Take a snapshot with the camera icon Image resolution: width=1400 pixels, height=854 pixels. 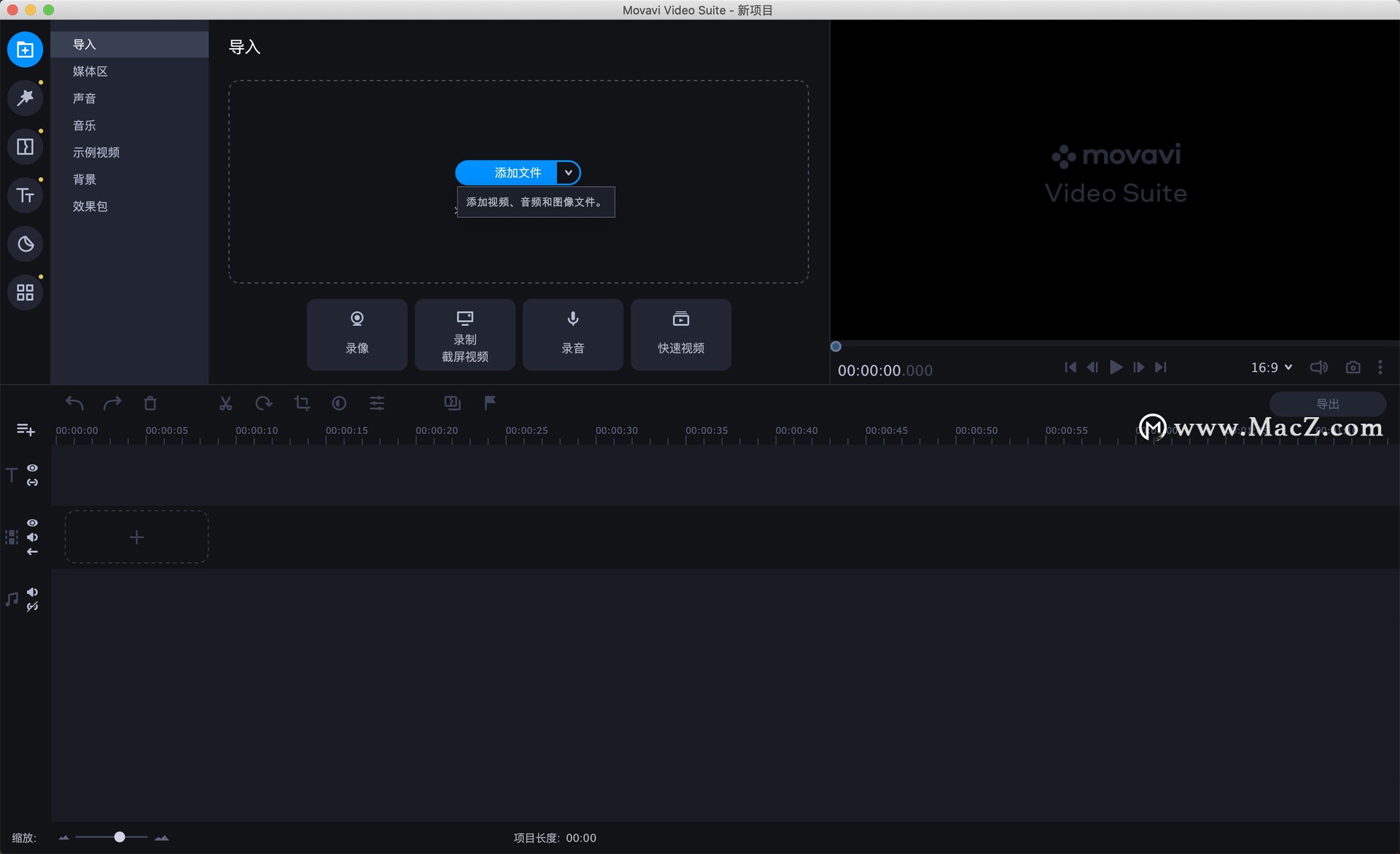tap(1353, 368)
